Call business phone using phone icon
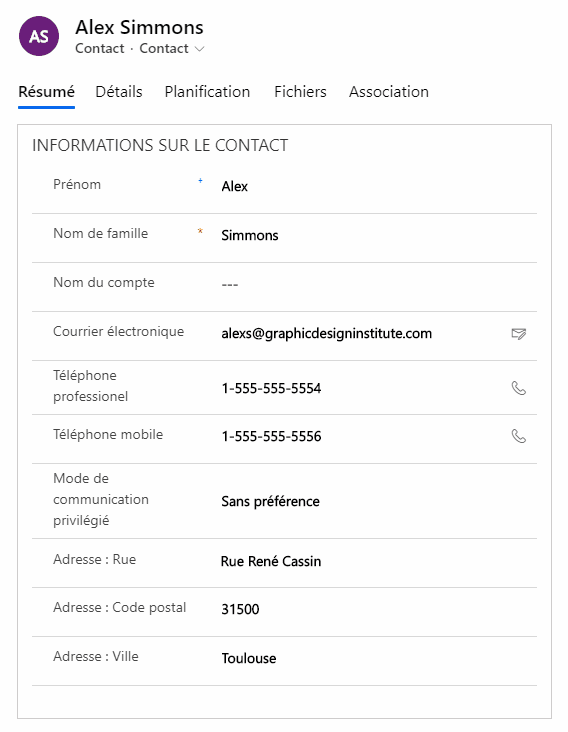Screen dimensions: 568x732 [x=519, y=388]
